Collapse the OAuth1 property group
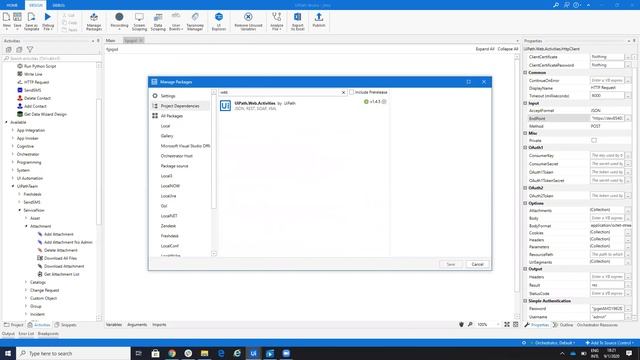This screenshot has width=640, height=360. (526, 147)
